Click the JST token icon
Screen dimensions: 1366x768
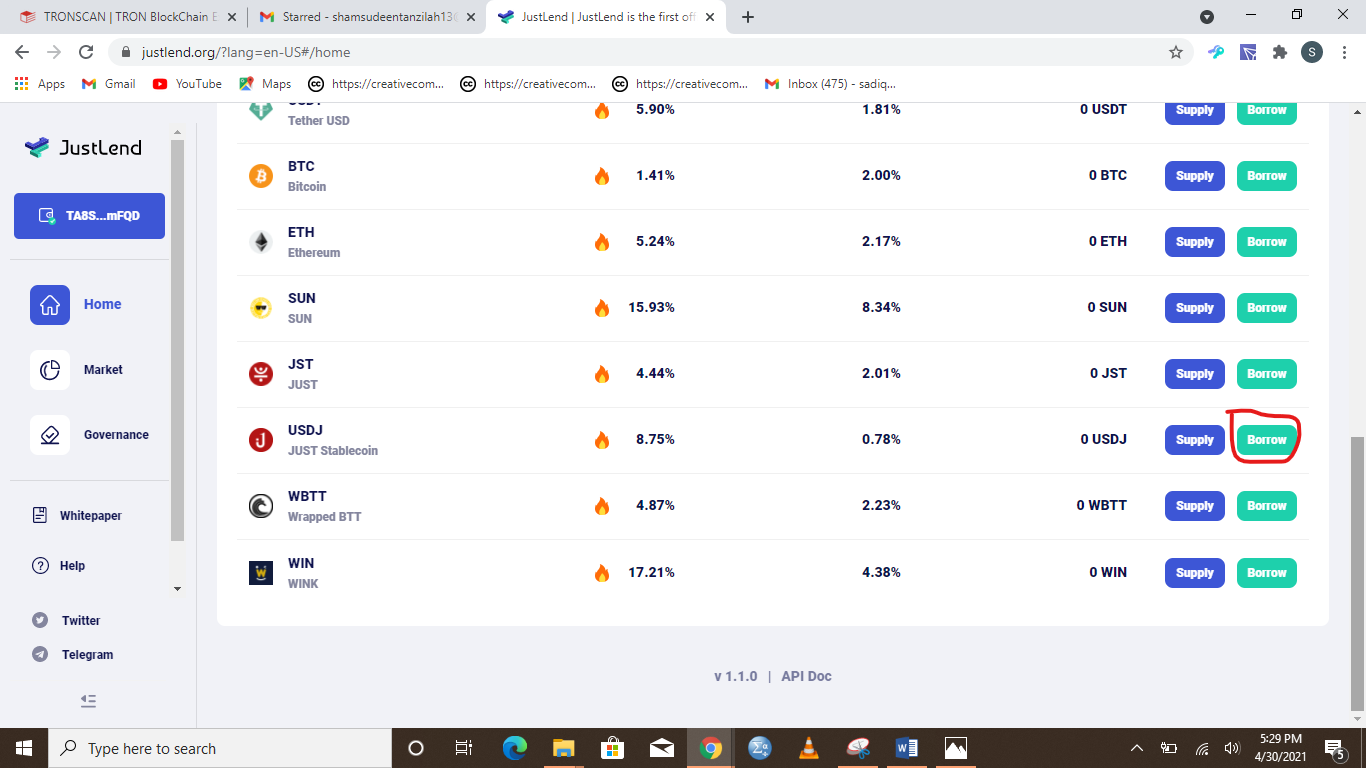(x=261, y=374)
